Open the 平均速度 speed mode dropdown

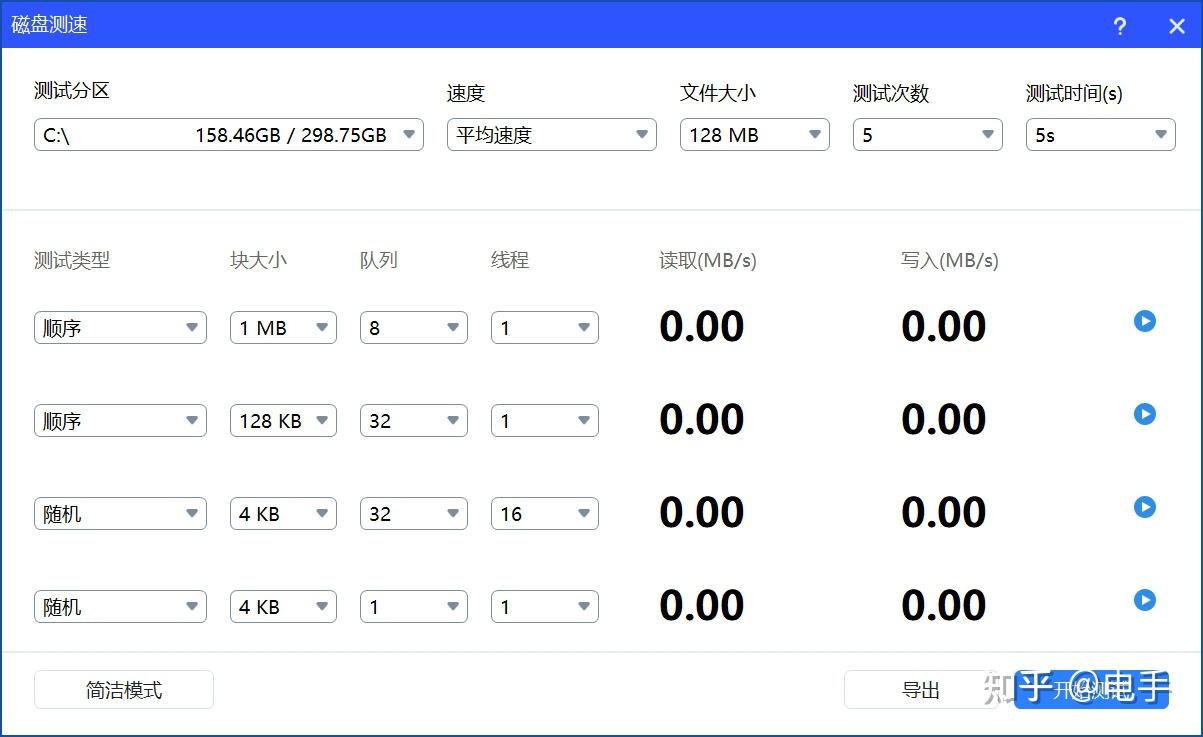[551, 134]
